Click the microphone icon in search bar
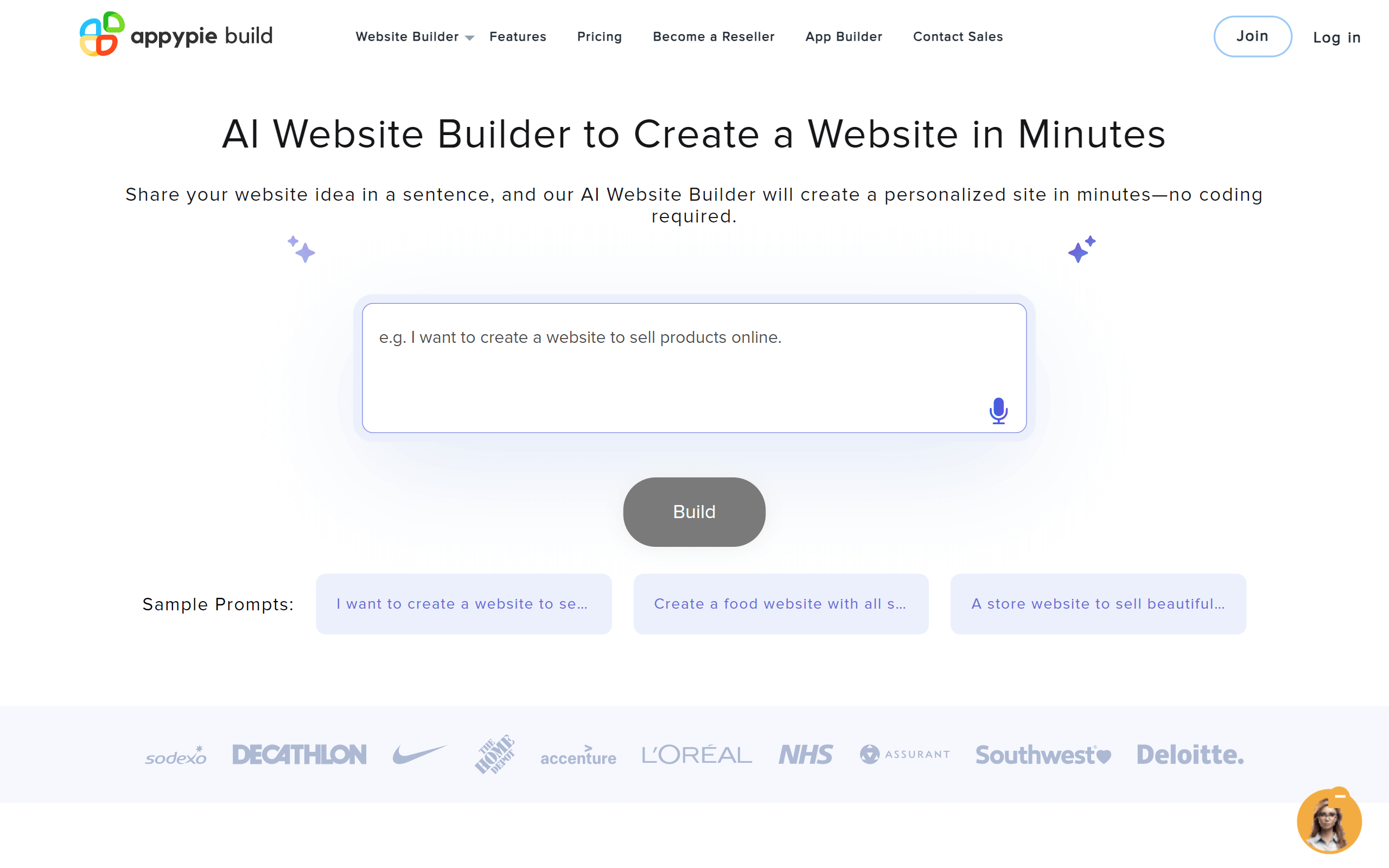 pos(998,410)
